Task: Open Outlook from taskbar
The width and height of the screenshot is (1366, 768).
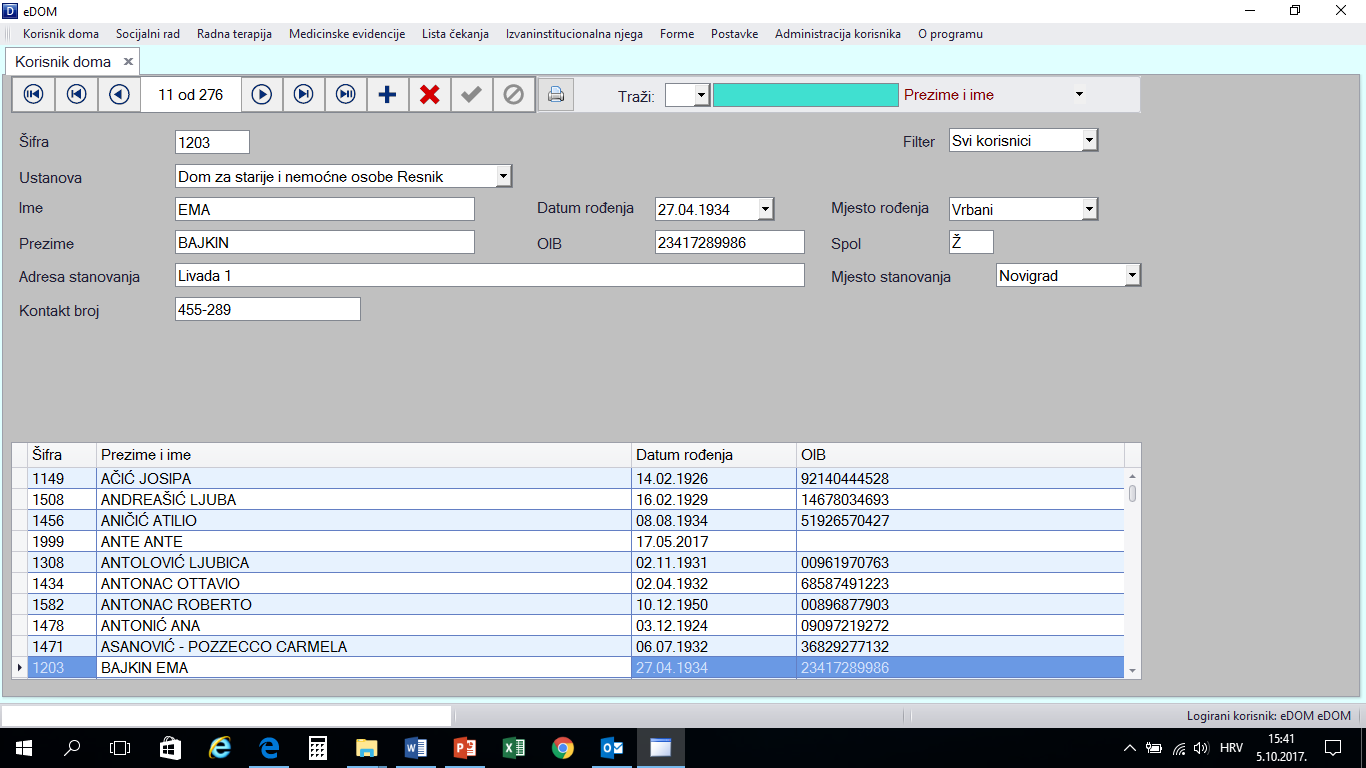Action: click(612, 748)
